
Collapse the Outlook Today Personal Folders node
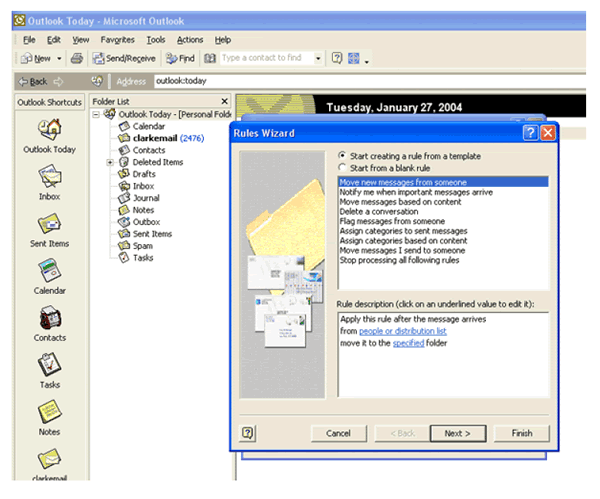[96, 114]
